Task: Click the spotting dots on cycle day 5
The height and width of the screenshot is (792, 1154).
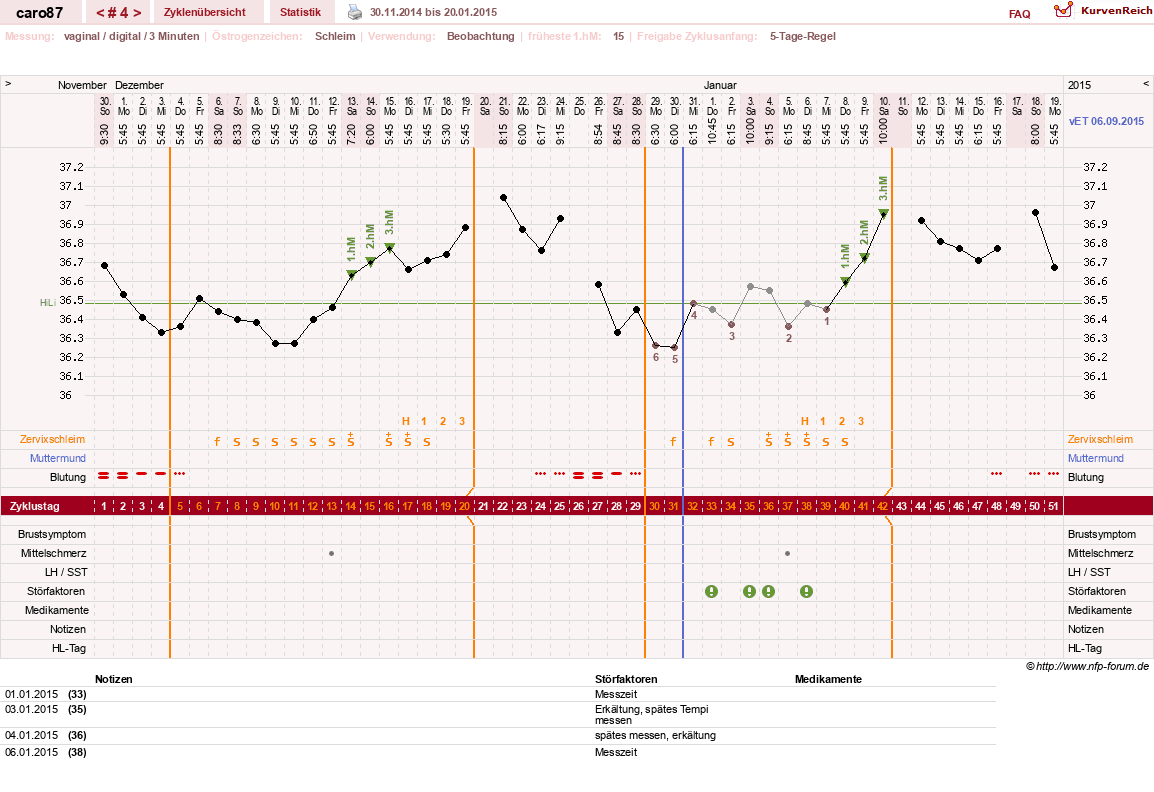Action: pyautogui.click(x=180, y=473)
